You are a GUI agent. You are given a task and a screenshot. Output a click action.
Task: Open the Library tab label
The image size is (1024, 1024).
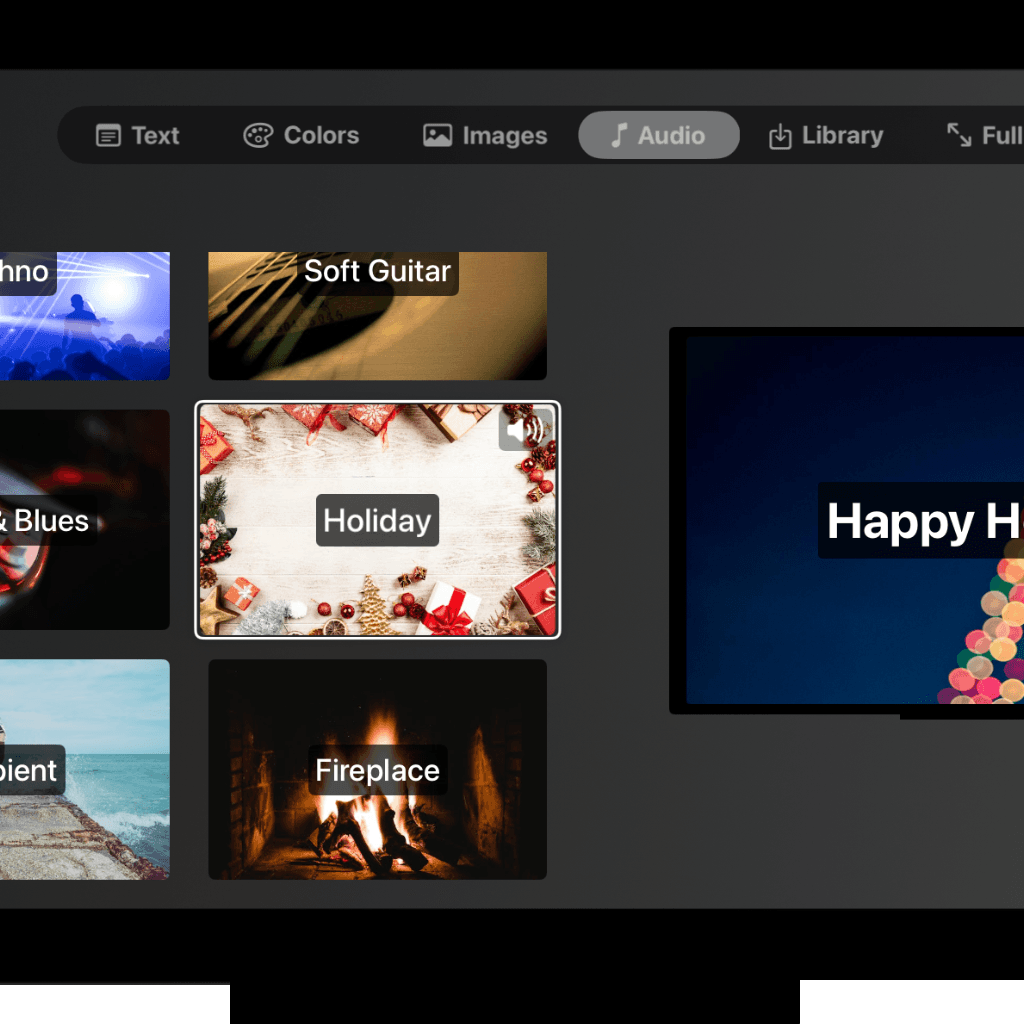click(x=842, y=136)
